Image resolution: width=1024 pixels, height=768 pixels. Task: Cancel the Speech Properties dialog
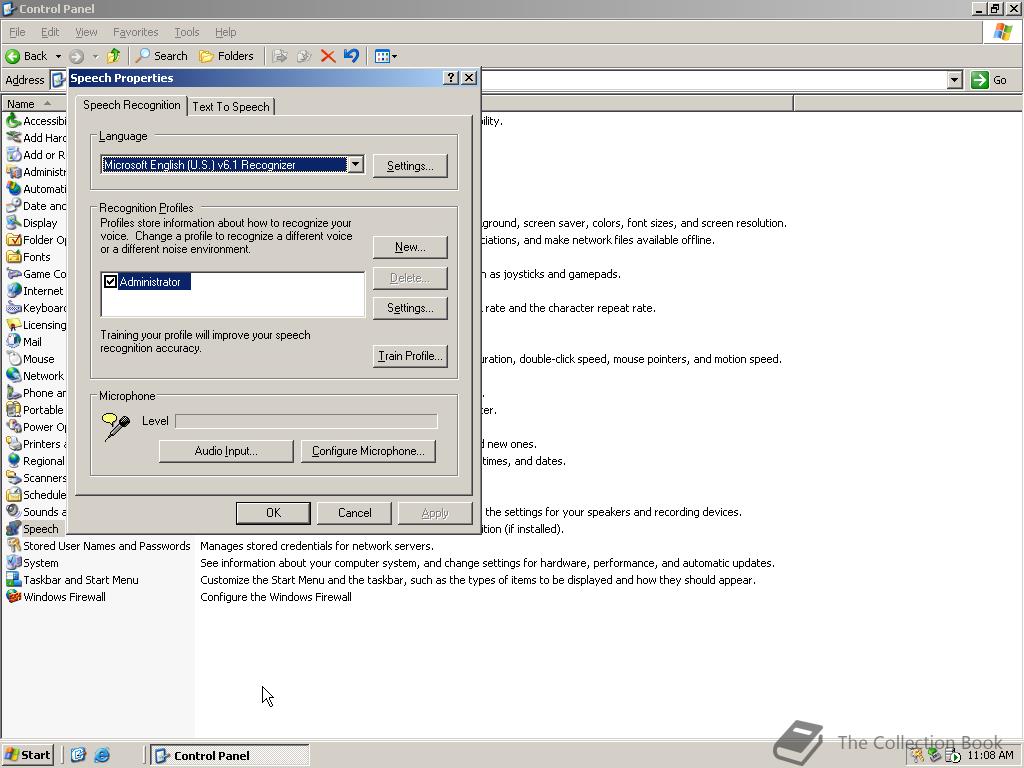(354, 513)
